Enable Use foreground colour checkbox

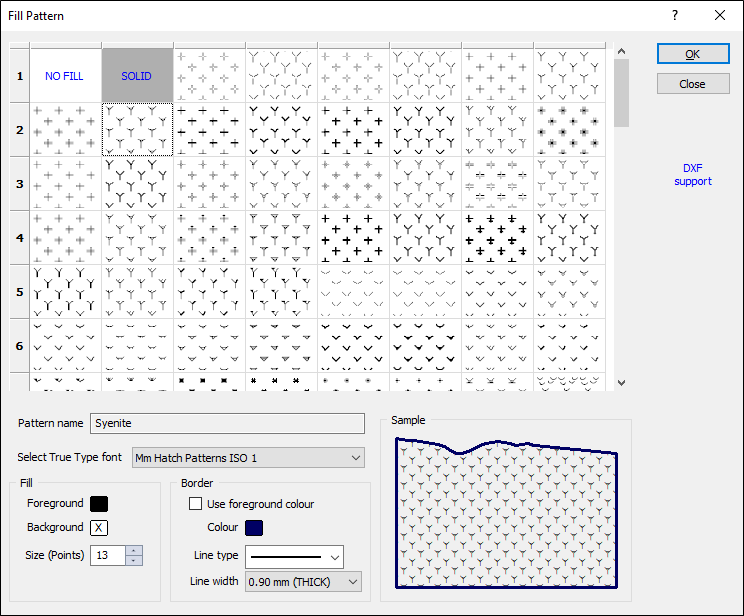coord(196,504)
